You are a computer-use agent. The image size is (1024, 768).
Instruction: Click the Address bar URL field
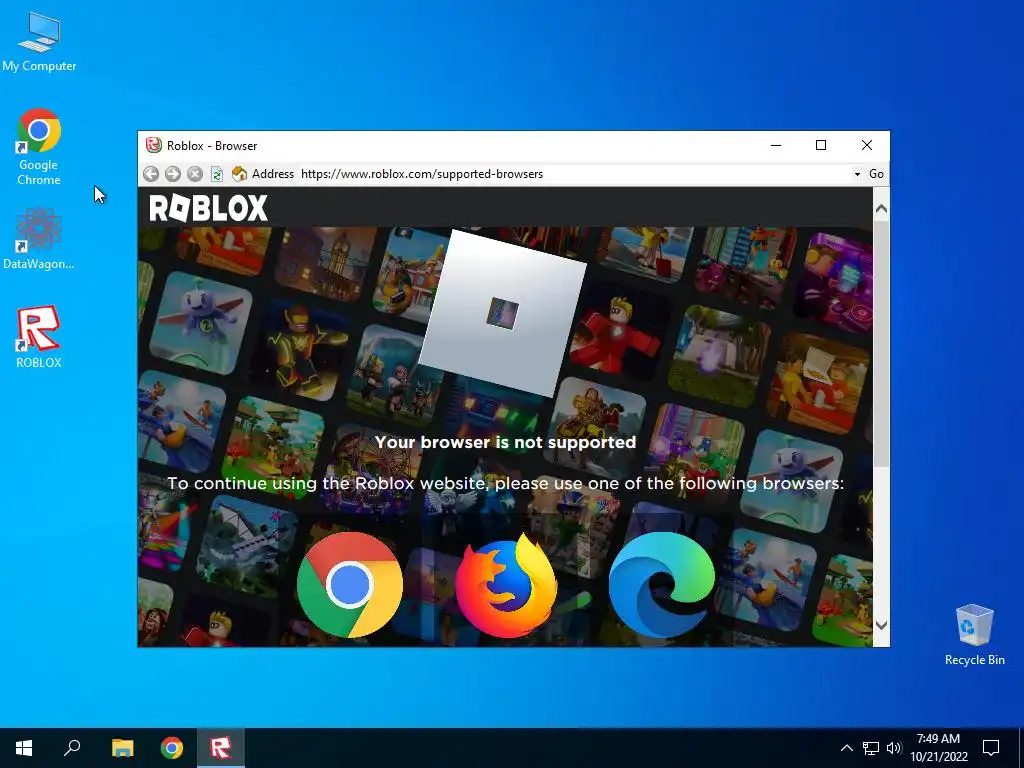tap(575, 174)
